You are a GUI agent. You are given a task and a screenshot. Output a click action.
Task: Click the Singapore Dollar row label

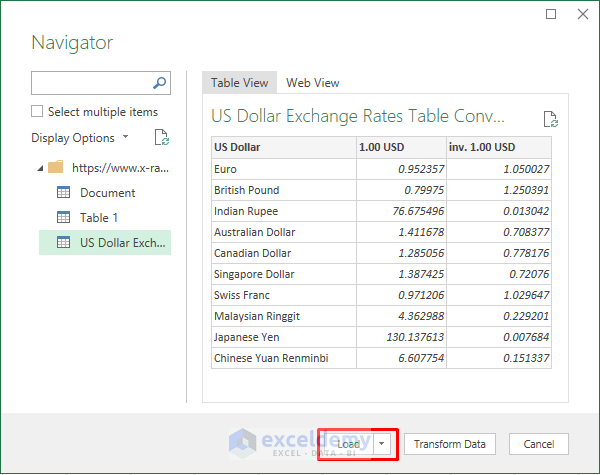(254, 274)
